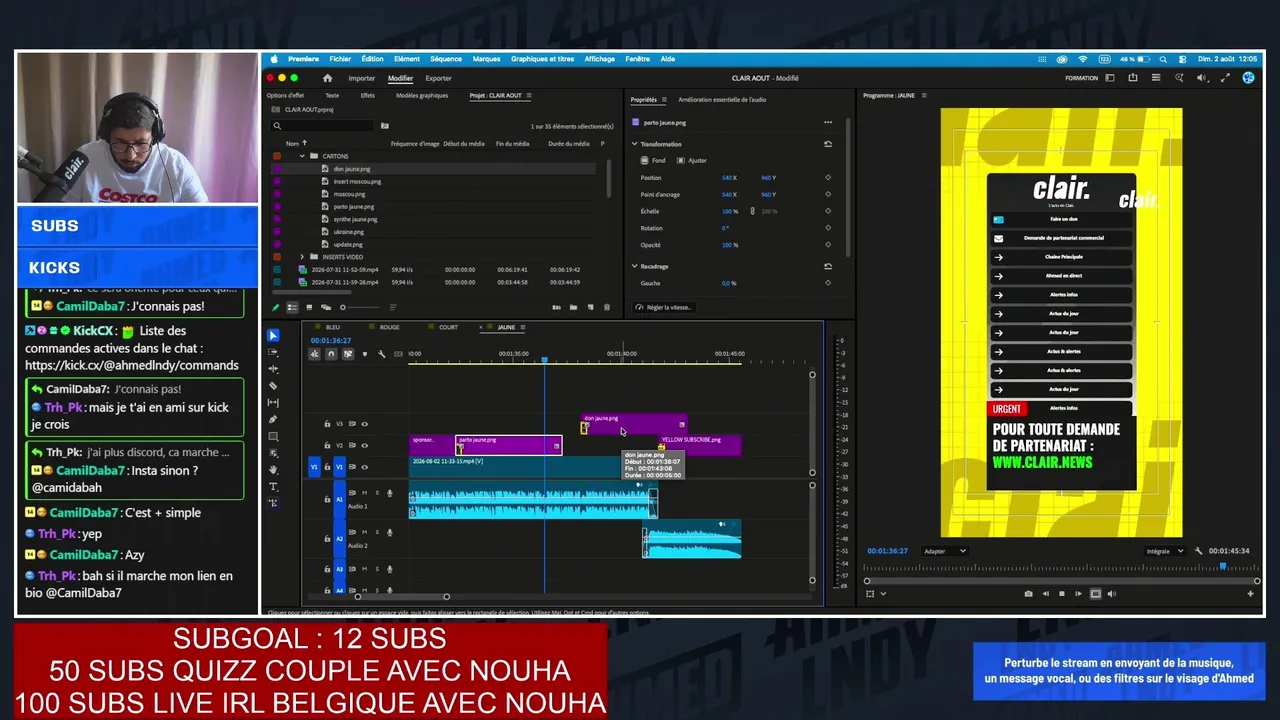The height and width of the screenshot is (720, 1280).
Task: Toggle lock on track V3
Action: point(327,424)
